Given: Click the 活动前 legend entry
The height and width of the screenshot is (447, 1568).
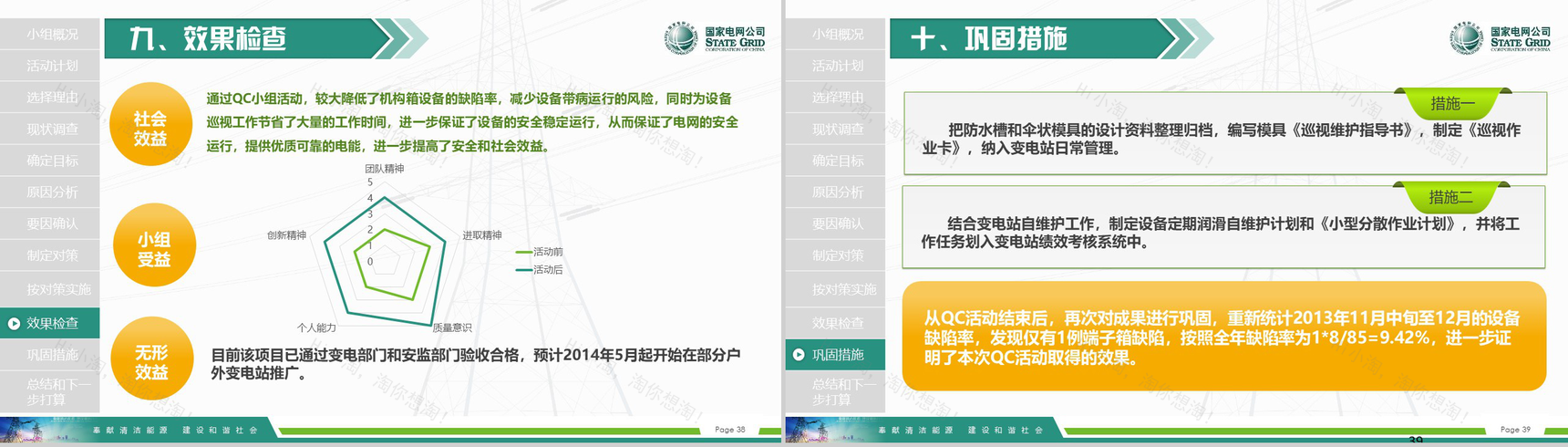Looking at the screenshot, I should (540, 252).
